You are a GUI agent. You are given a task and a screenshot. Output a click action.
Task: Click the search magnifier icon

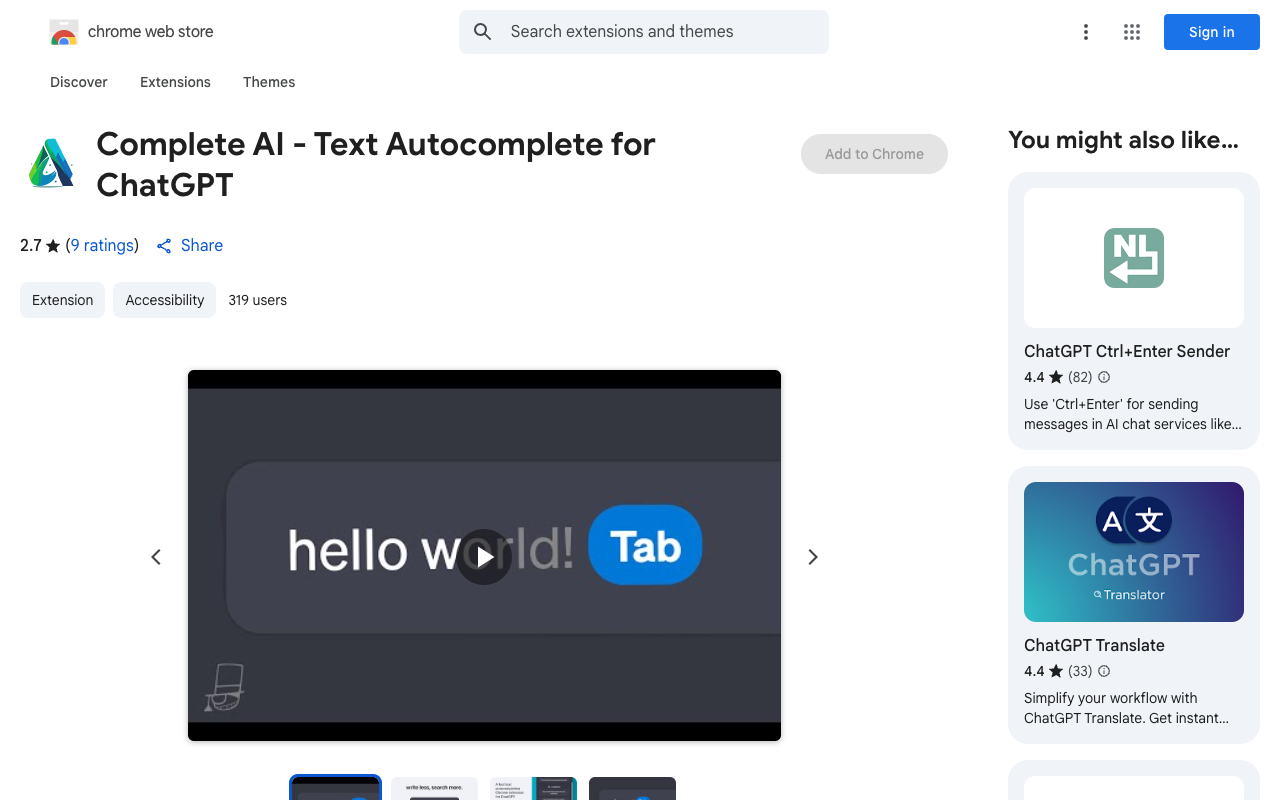483,32
